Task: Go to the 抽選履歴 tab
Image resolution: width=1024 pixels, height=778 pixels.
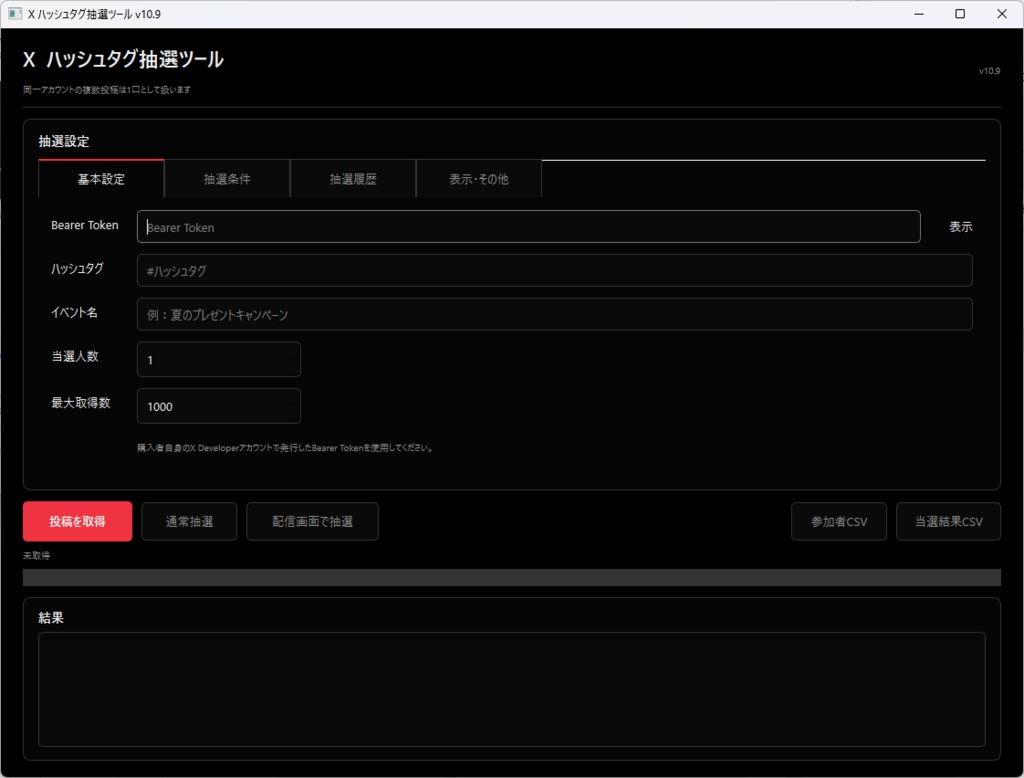Action: [353, 178]
